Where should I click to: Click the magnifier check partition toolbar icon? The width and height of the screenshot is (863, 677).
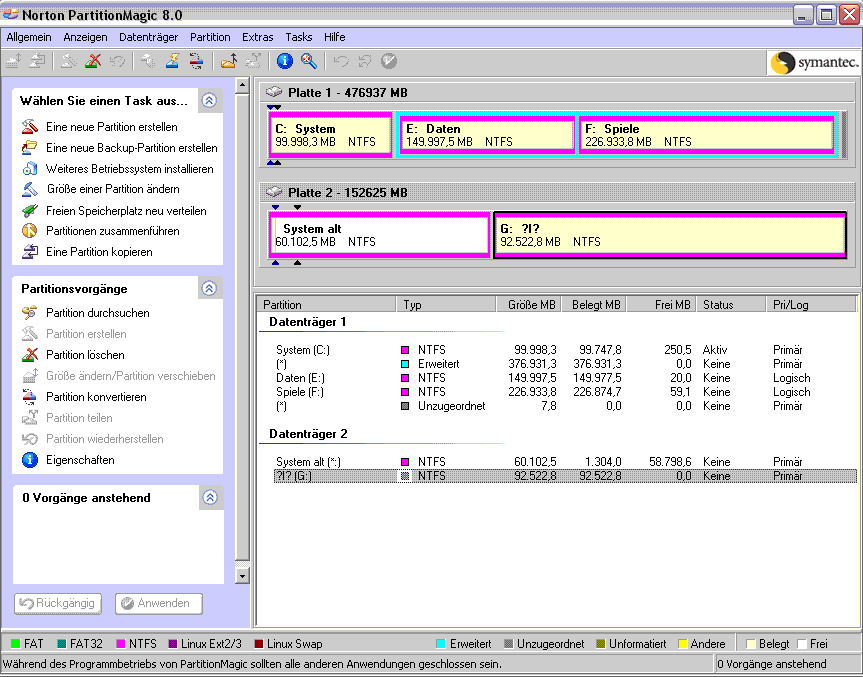309,61
